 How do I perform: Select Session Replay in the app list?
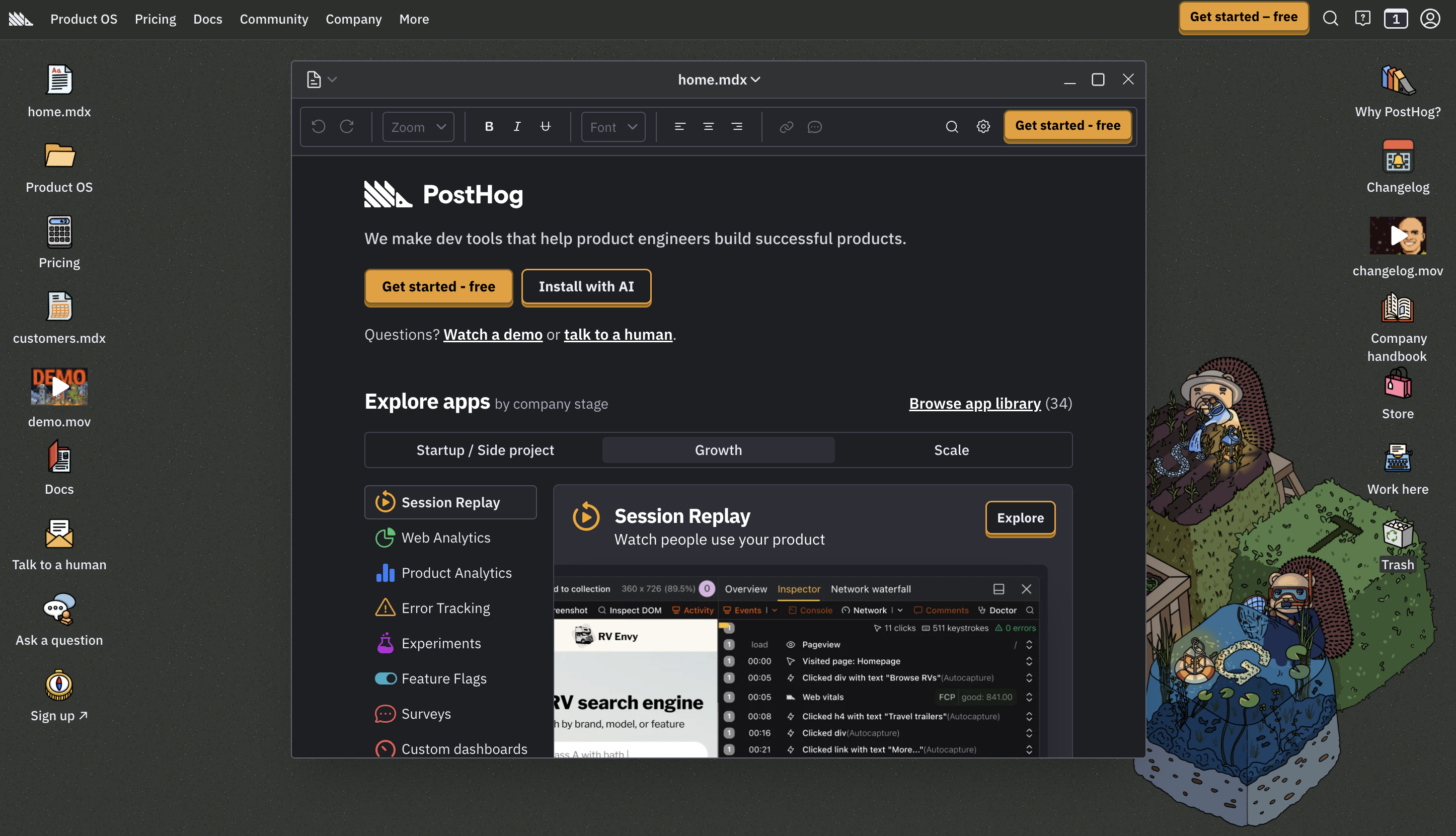pyautogui.click(x=450, y=502)
